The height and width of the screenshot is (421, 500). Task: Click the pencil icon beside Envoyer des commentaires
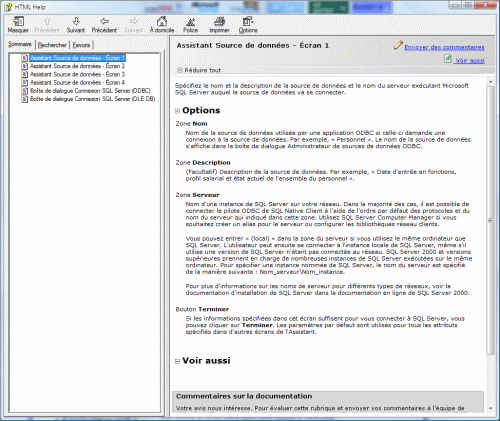point(398,45)
